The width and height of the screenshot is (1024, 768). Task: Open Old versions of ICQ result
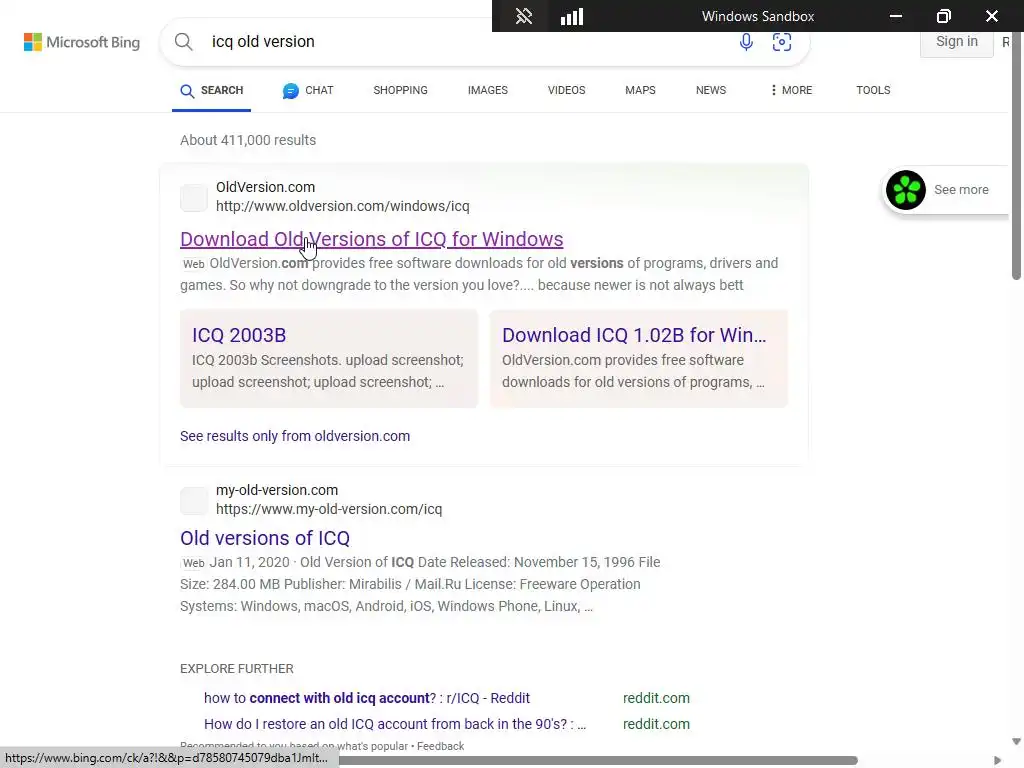[x=265, y=538]
